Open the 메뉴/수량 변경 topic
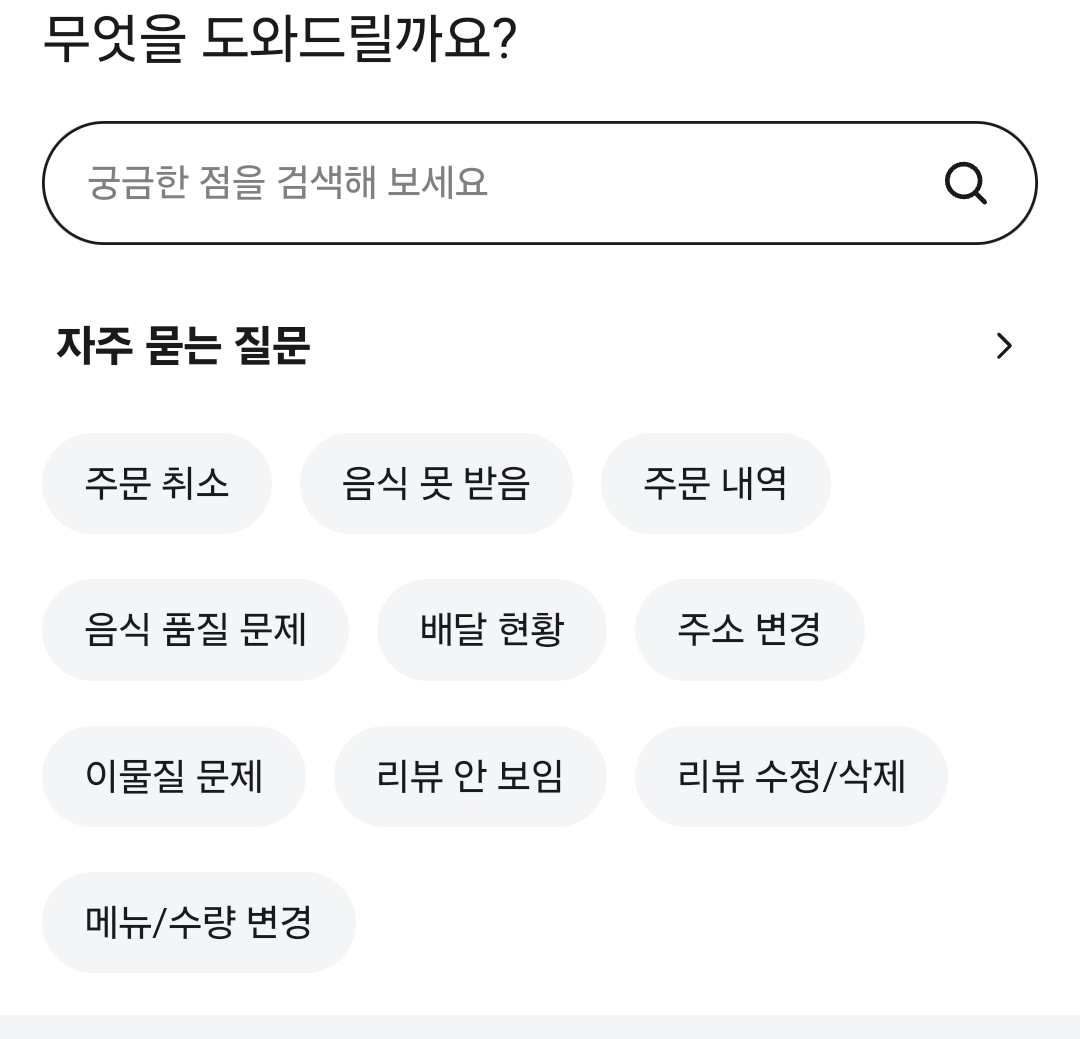This screenshot has width=1080, height=1039. click(x=198, y=922)
